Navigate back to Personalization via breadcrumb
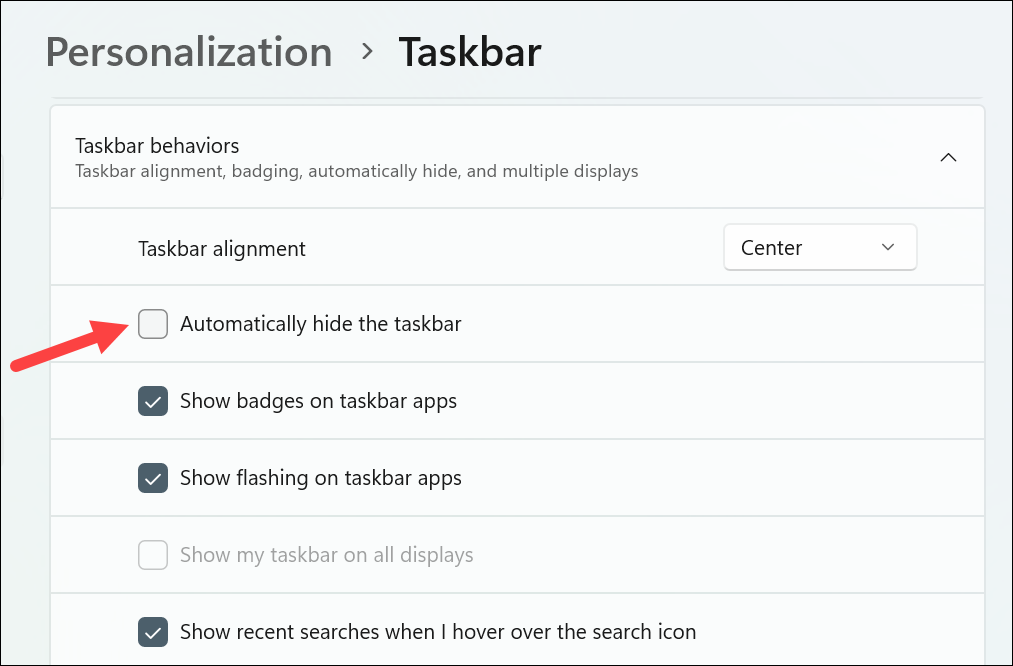1013x666 pixels. [188, 52]
